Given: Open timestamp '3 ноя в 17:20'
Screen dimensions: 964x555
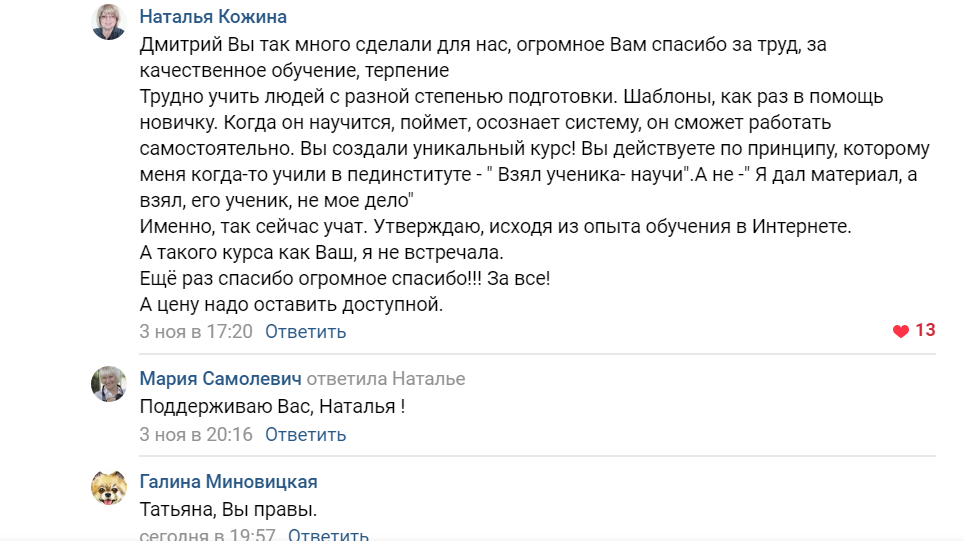Looking at the screenshot, I should (196, 332).
